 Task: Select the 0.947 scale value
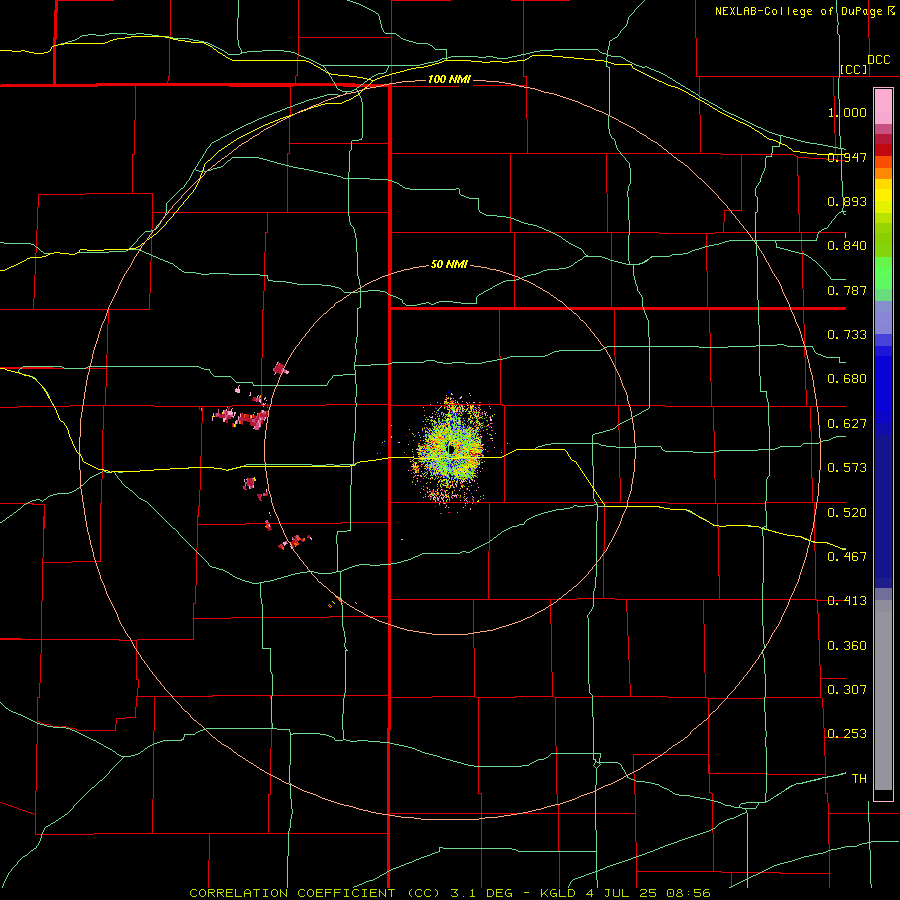pyautogui.click(x=847, y=157)
